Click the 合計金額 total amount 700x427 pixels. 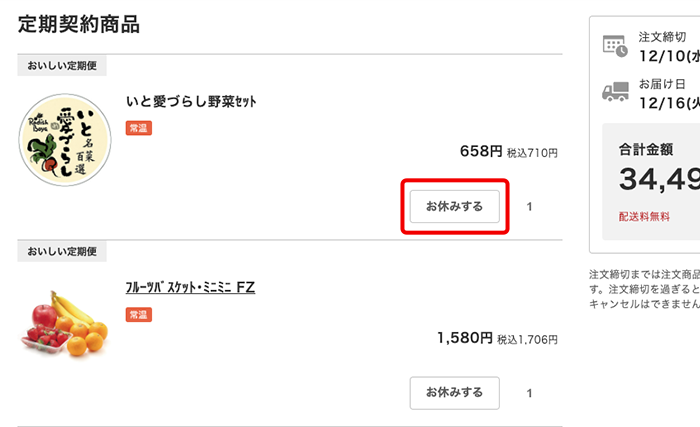660,179
